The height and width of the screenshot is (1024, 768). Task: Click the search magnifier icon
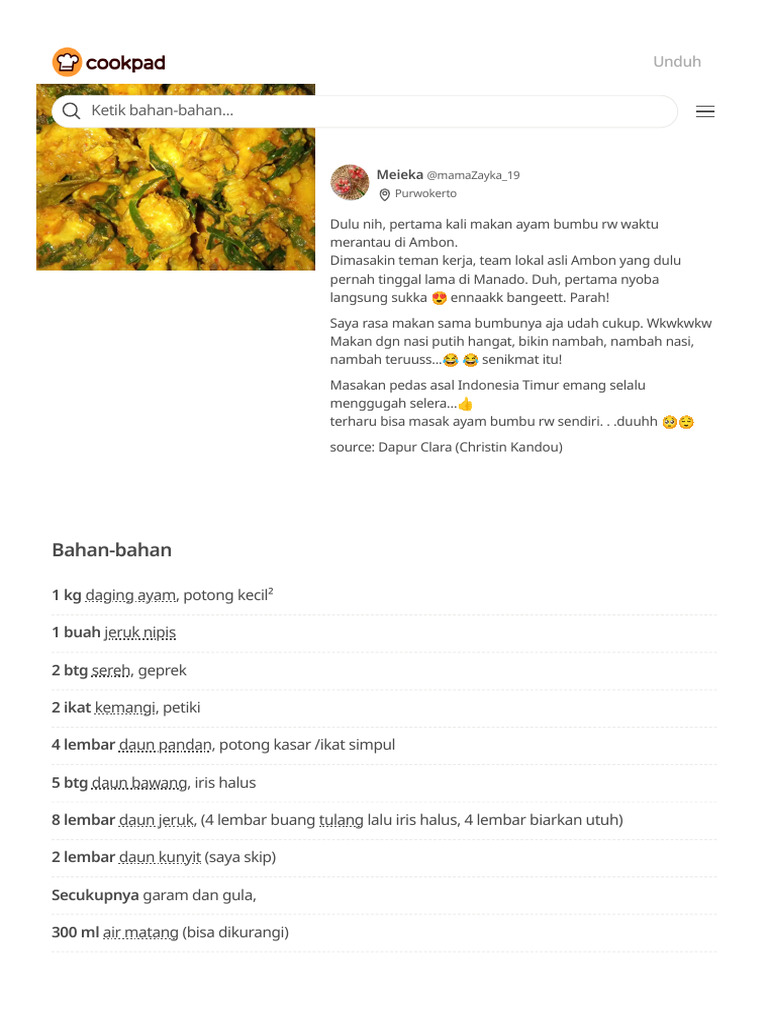click(x=71, y=111)
